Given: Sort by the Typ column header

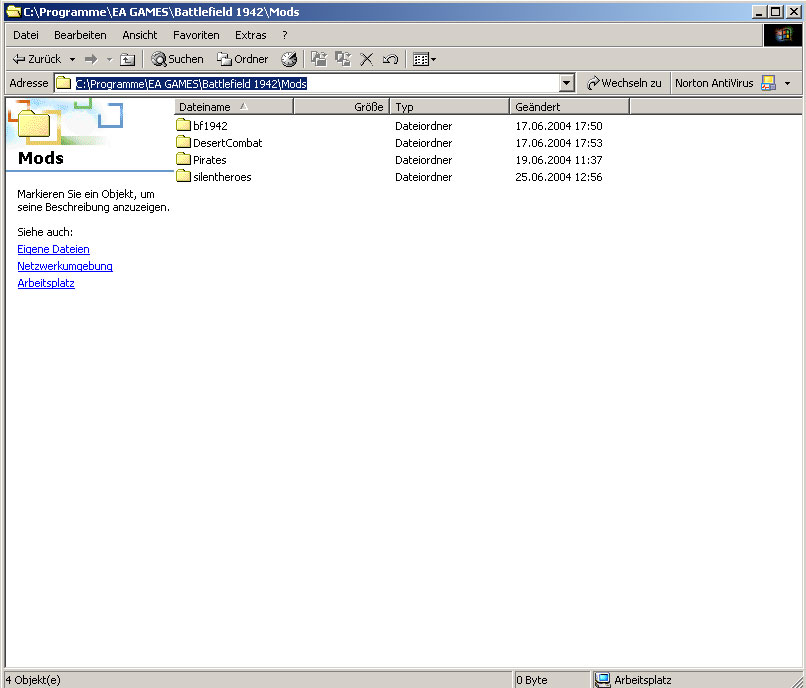Looking at the screenshot, I should pyautogui.click(x=450, y=107).
